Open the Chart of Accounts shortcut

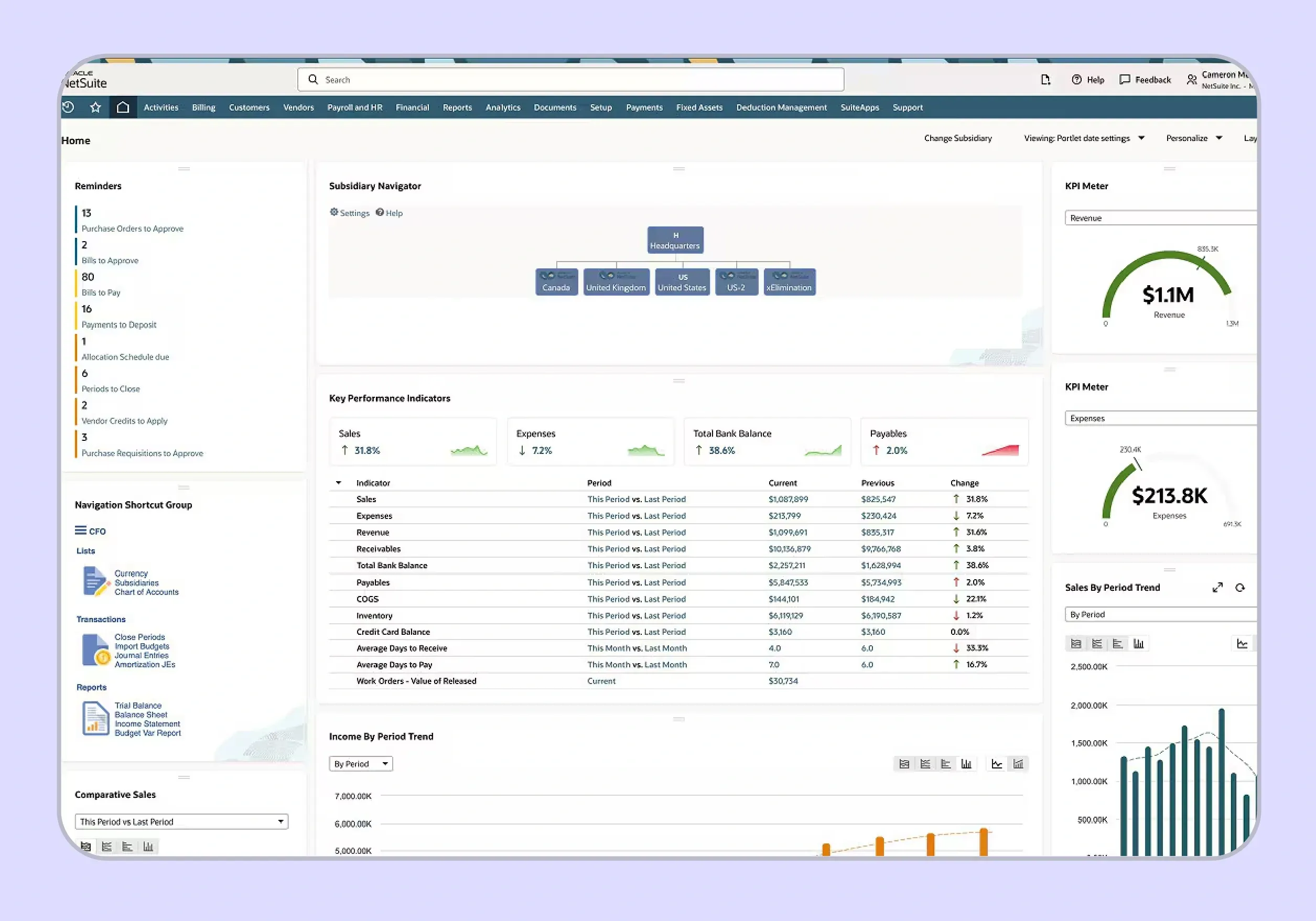click(146, 592)
